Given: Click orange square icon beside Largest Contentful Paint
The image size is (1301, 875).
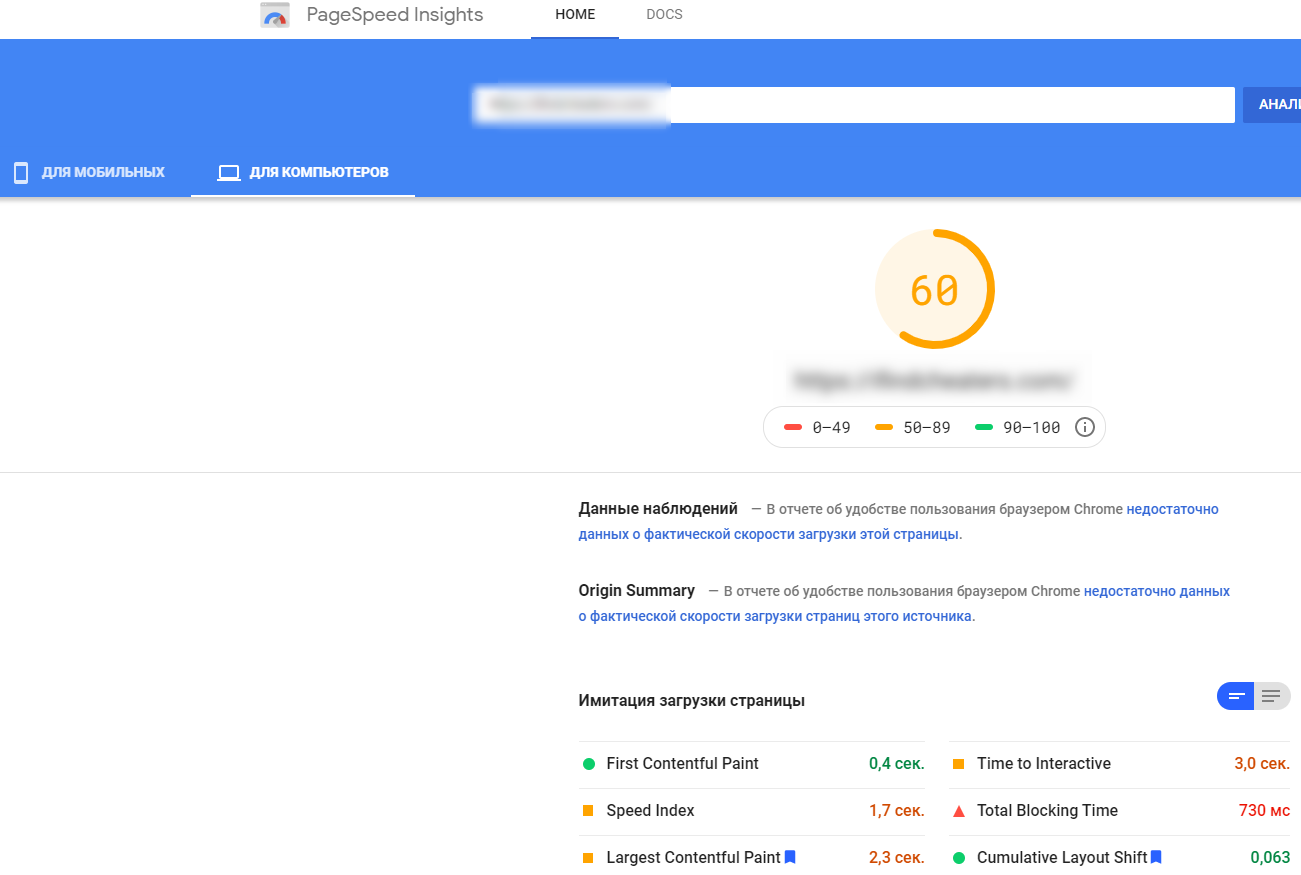Looking at the screenshot, I should (x=588, y=858).
